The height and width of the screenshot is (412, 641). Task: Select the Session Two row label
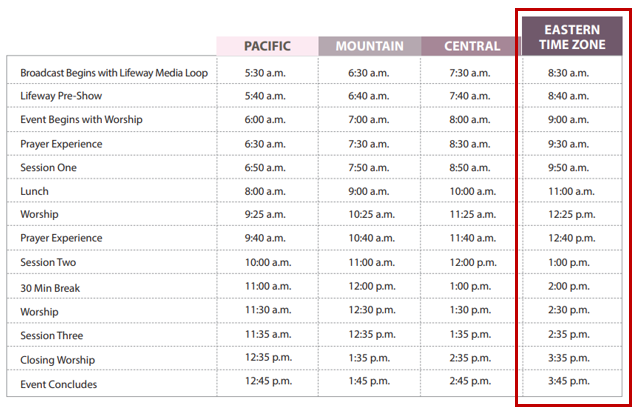point(48,262)
